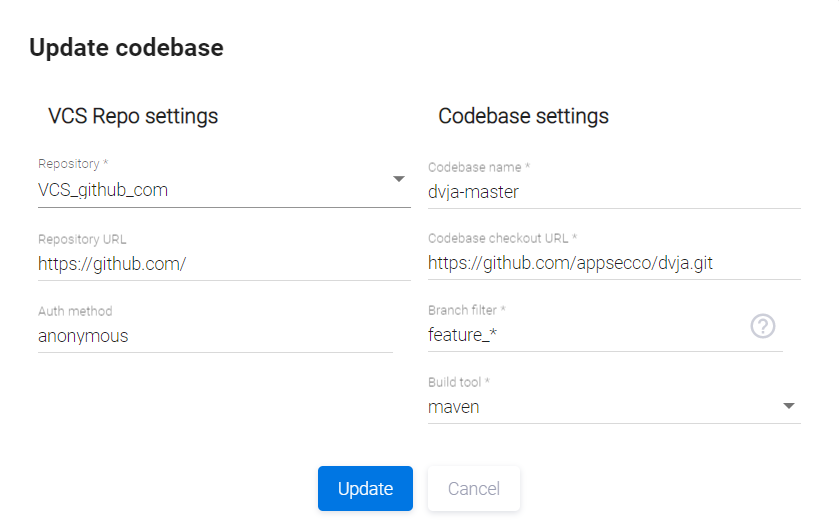Image resolution: width=839 pixels, height=523 pixels.
Task: Click the Auth method label text
Action: [x=75, y=312]
